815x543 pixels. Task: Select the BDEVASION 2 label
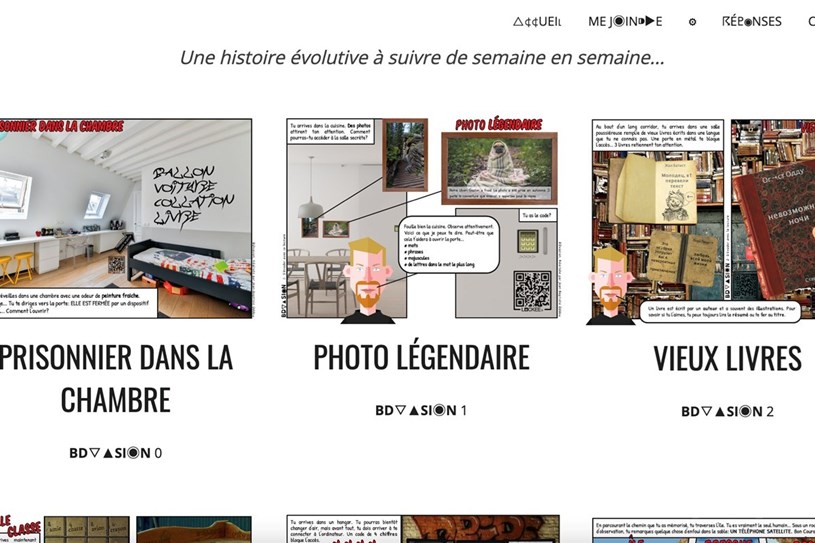tap(727, 412)
